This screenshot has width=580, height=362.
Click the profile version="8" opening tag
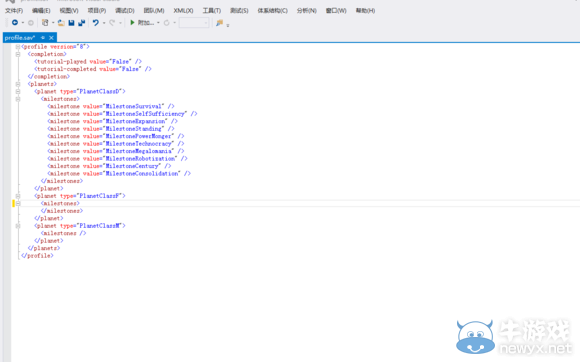pos(55,47)
